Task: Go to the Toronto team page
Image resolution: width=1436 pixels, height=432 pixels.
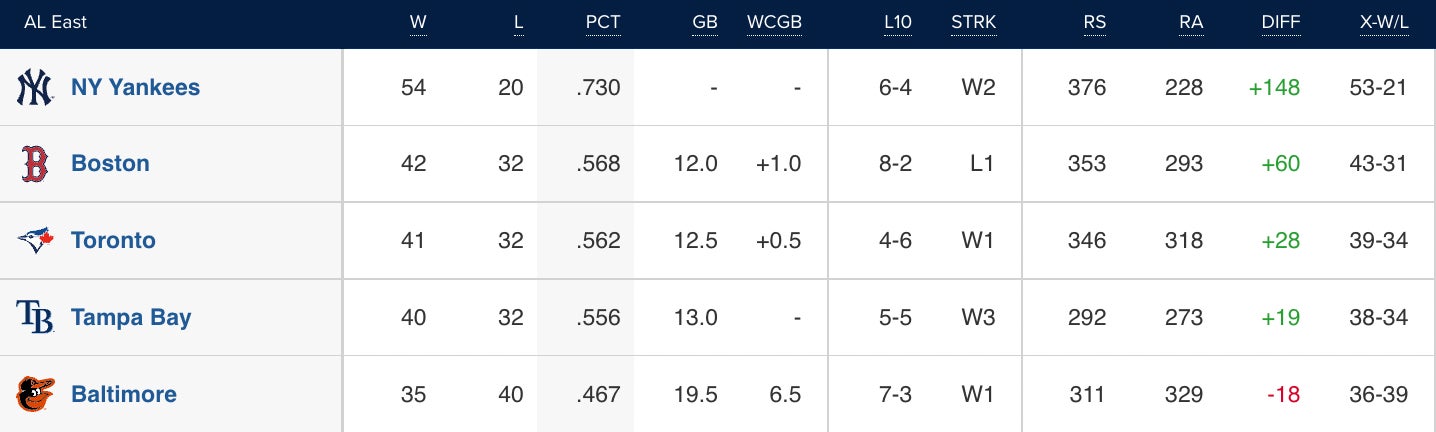Action: coord(113,241)
